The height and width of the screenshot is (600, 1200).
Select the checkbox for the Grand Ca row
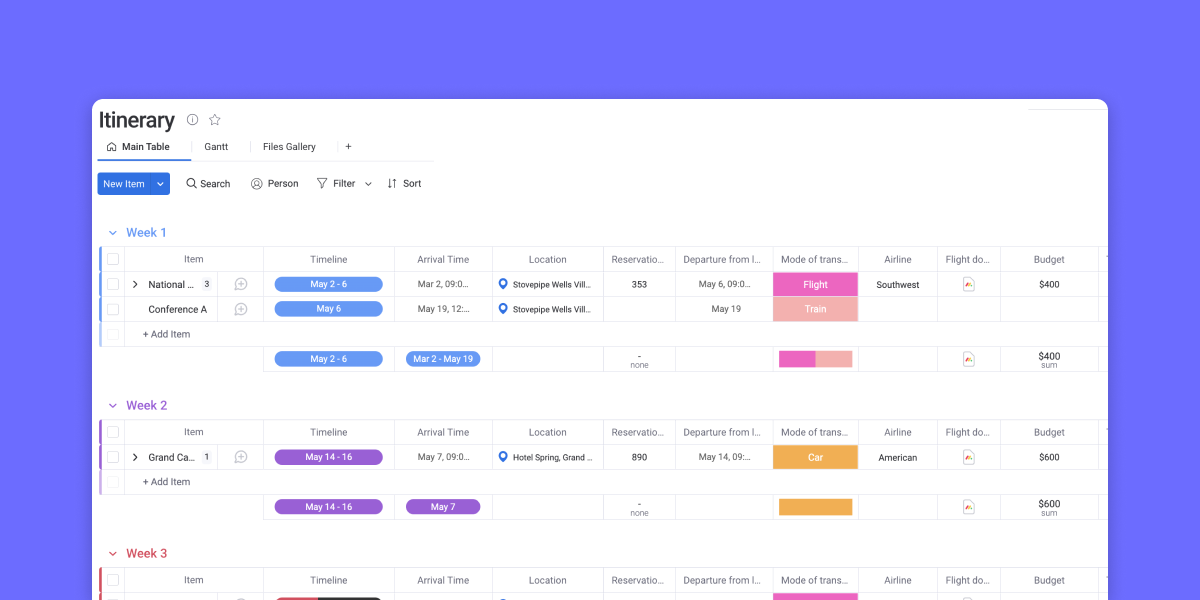coord(113,457)
